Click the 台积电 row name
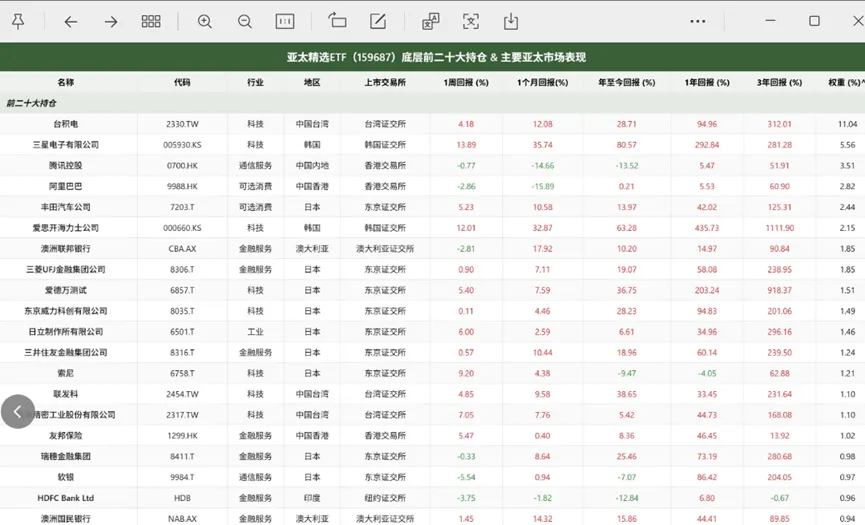Viewport: 865px width, 525px height. pyautogui.click(x=66, y=124)
